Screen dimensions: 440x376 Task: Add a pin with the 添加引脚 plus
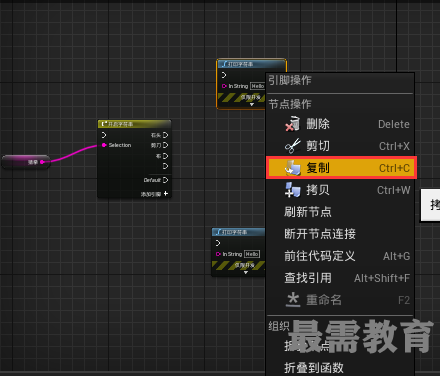(166, 194)
